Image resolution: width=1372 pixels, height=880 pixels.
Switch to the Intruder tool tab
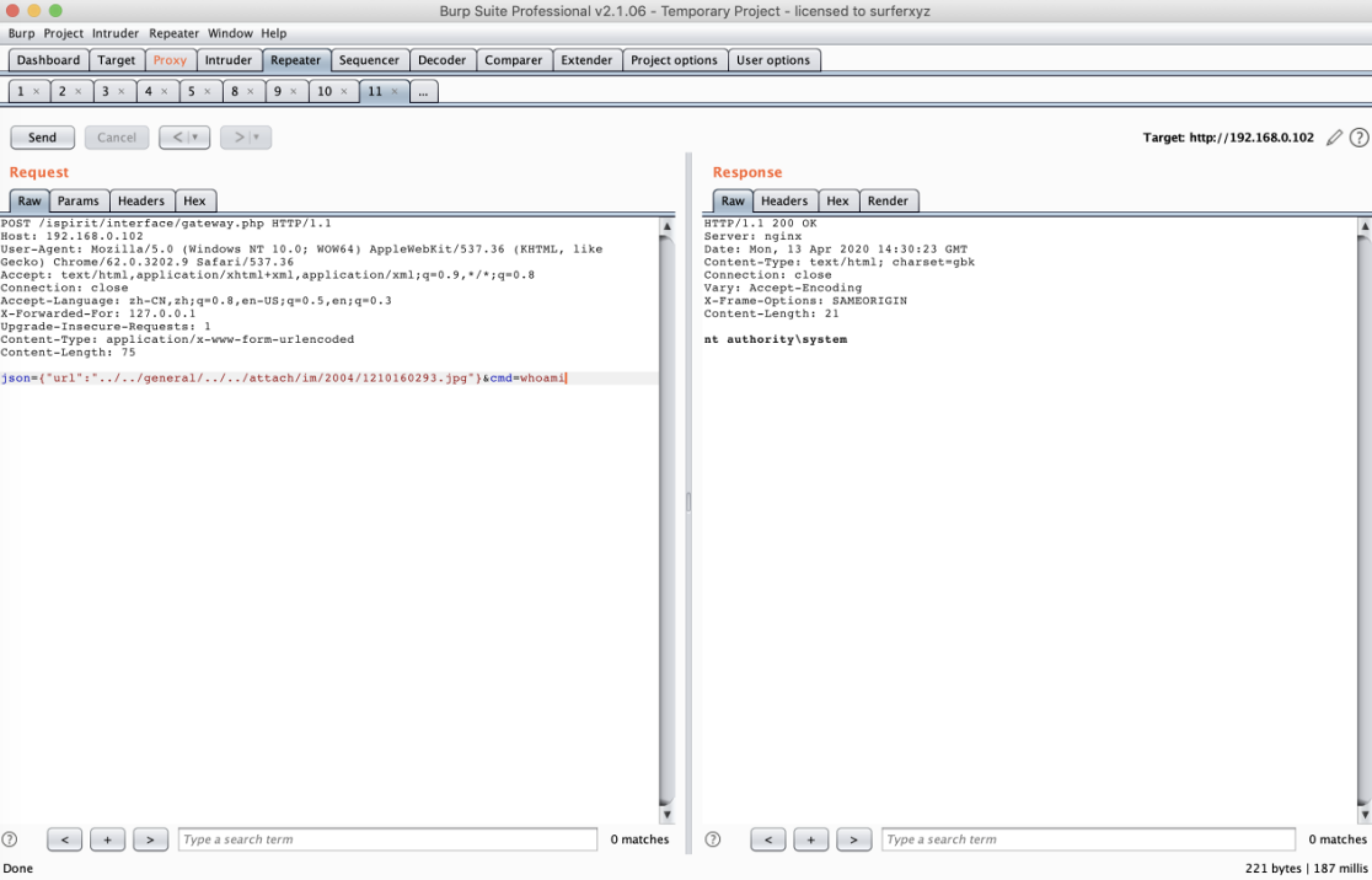click(x=228, y=60)
